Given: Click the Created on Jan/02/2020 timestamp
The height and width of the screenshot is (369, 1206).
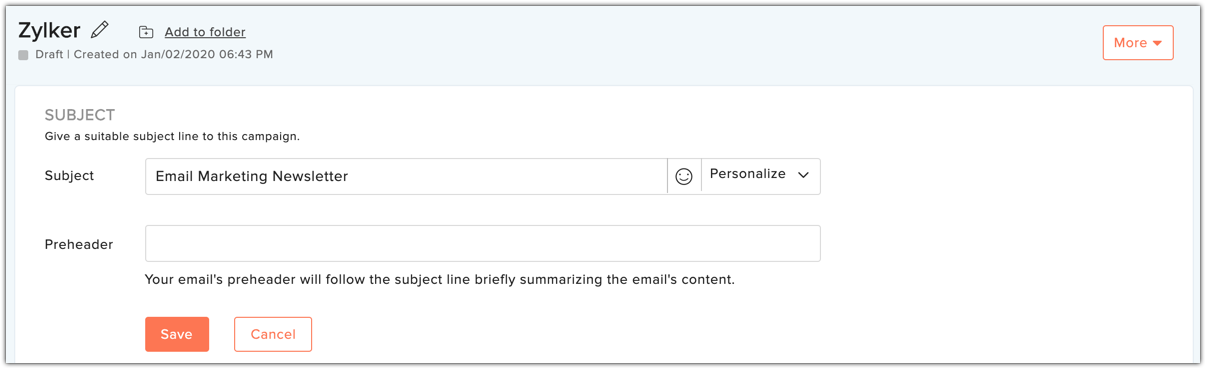Looking at the screenshot, I should pyautogui.click(x=173, y=54).
